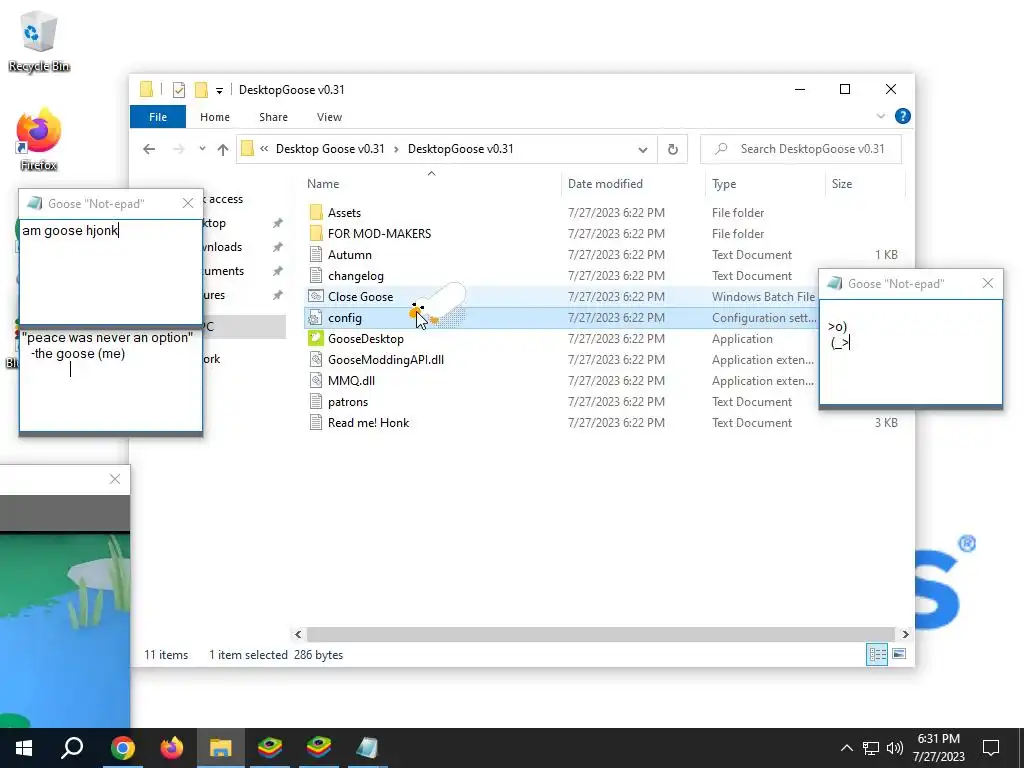Open File Explorer taskbar icon
This screenshot has height=768, width=1024.
tap(221, 748)
